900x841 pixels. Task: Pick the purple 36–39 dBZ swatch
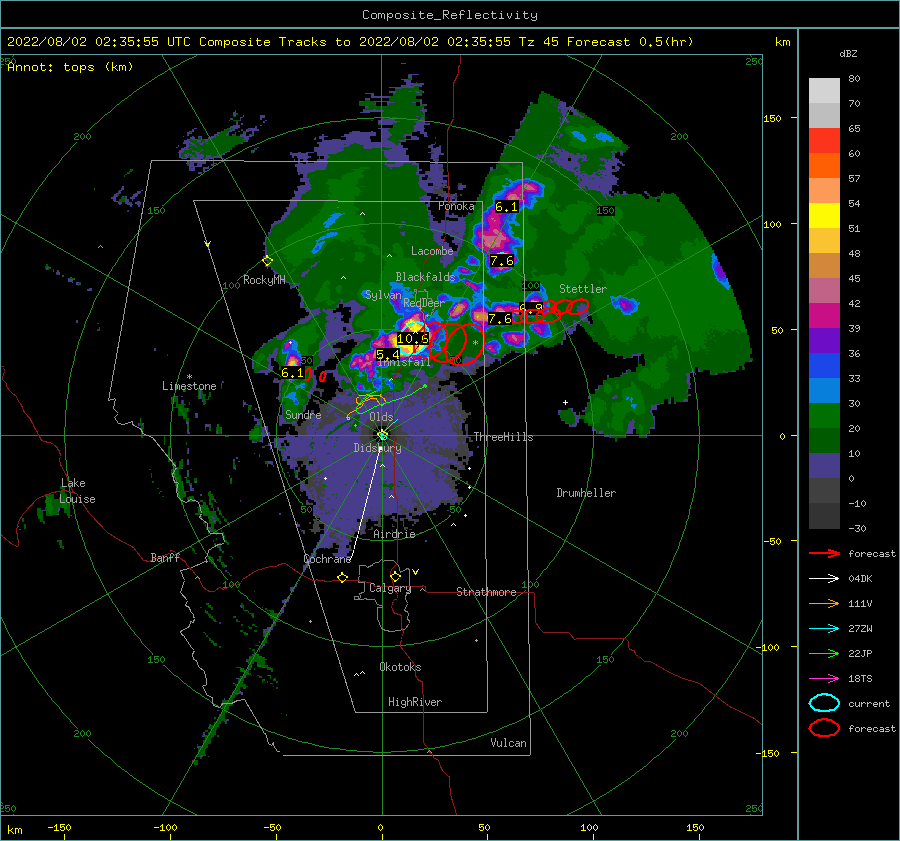coord(824,341)
